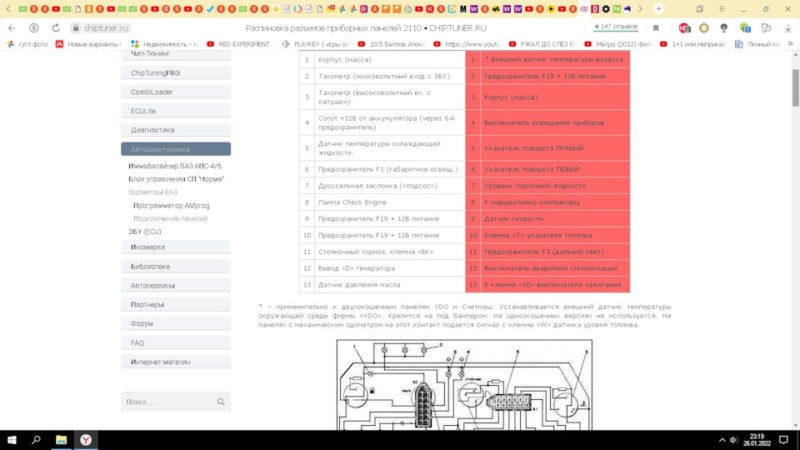Expand the bookmarks bar overflow chevron
This screenshot has height=450, width=800.
click(790, 44)
